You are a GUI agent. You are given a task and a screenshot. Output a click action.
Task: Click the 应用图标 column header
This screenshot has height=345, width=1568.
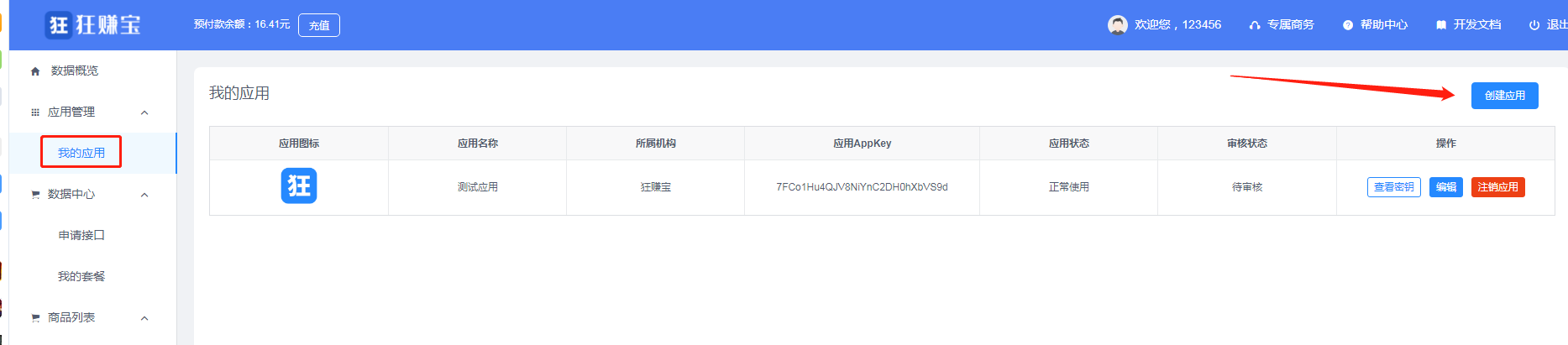point(299,144)
